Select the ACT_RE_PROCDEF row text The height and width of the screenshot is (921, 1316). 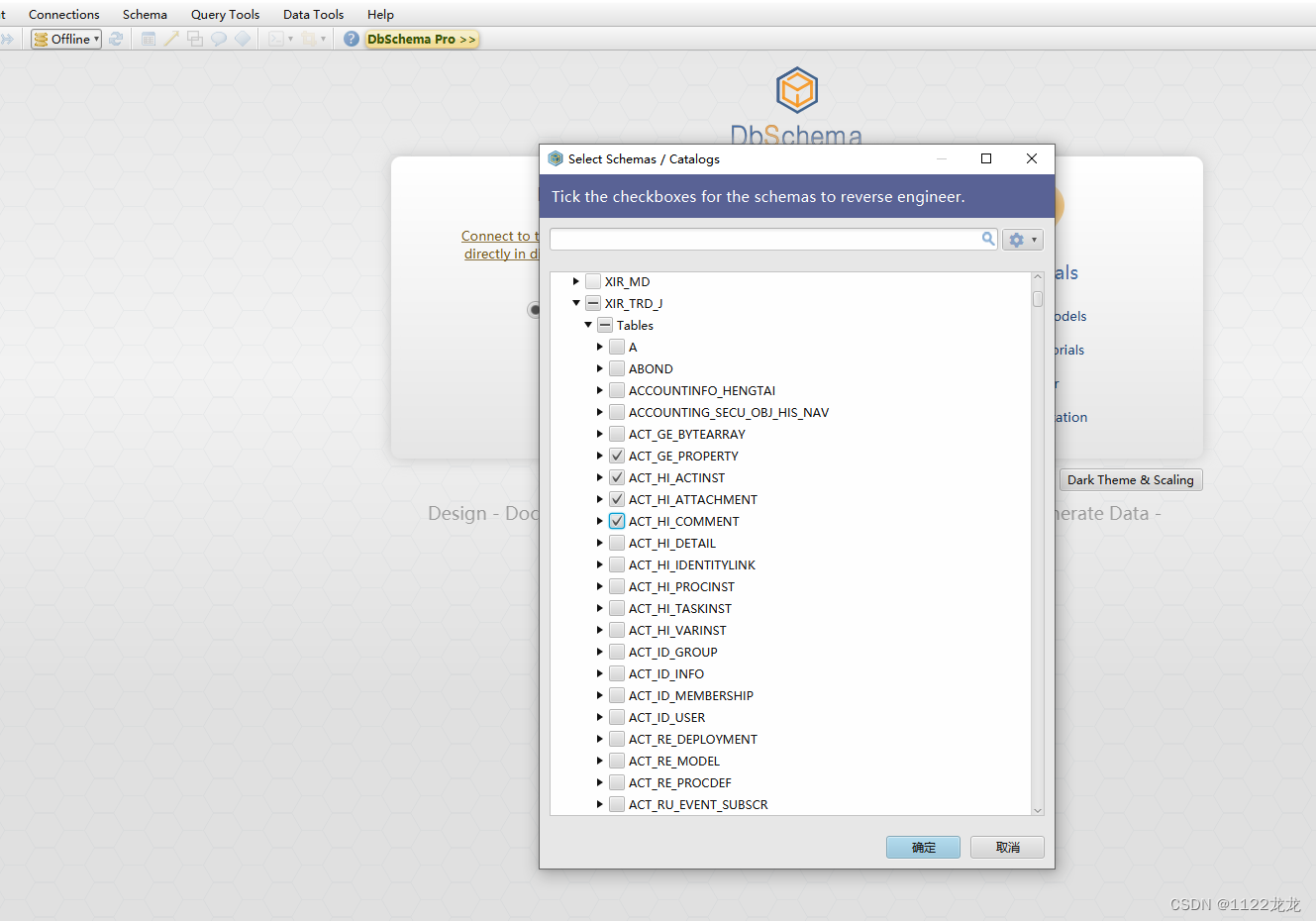tap(680, 782)
